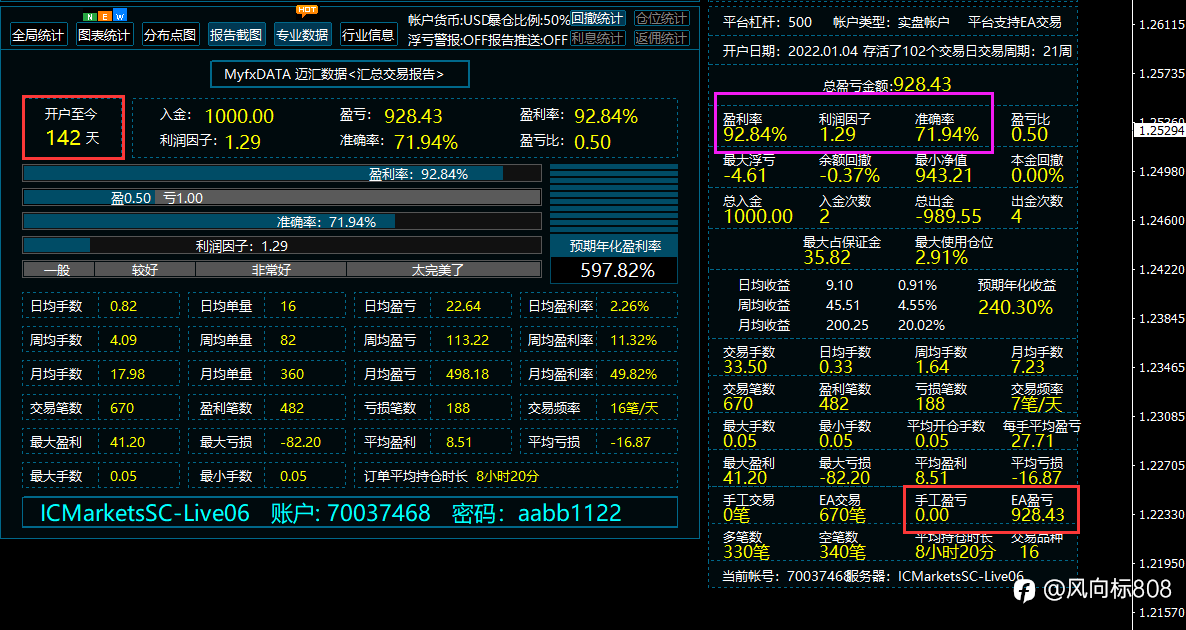Image resolution: width=1186 pixels, height=630 pixels.
Task: Select the 非常好 rating segment
Action: [271, 269]
